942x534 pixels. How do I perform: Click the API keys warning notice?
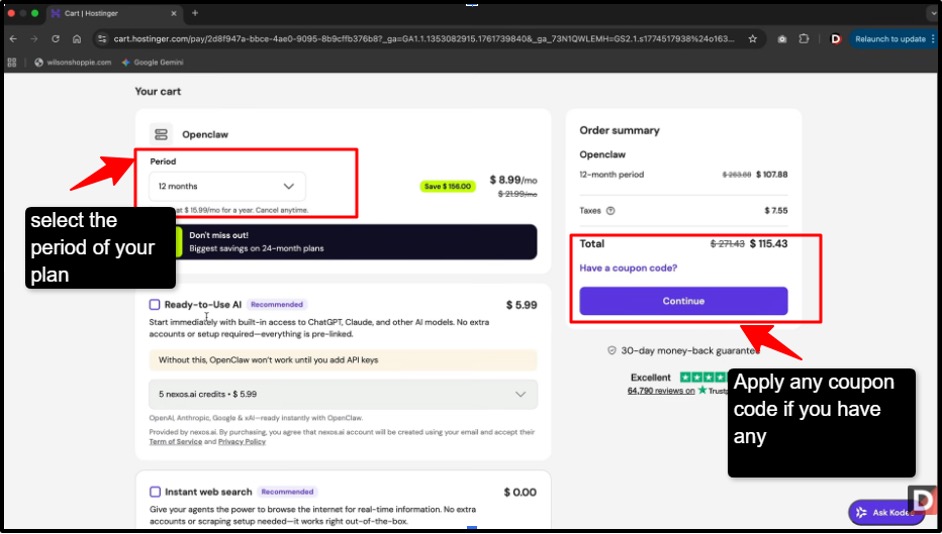coord(343,360)
